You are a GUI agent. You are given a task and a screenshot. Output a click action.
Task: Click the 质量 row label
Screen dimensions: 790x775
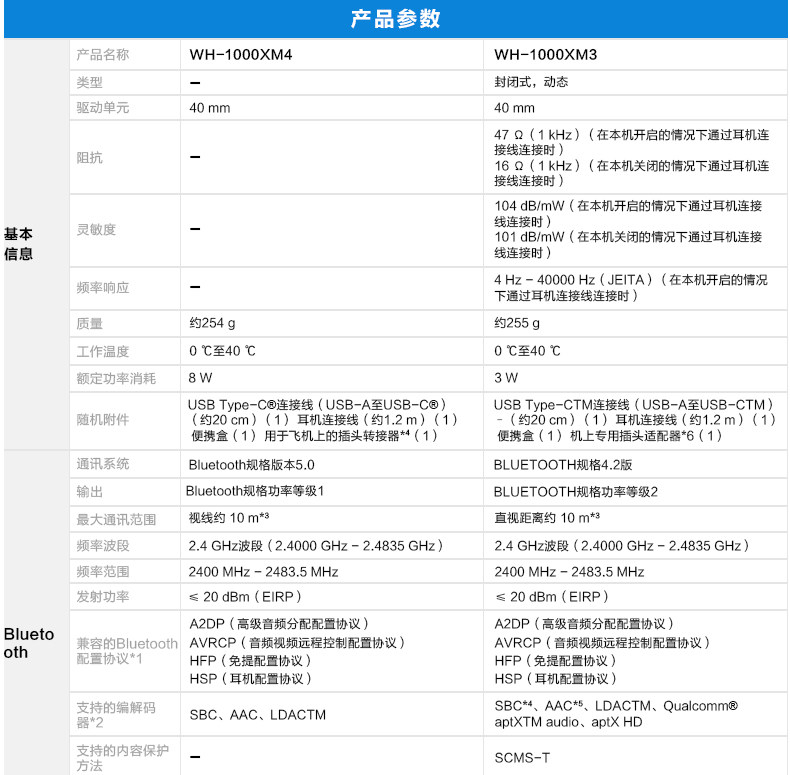90,324
